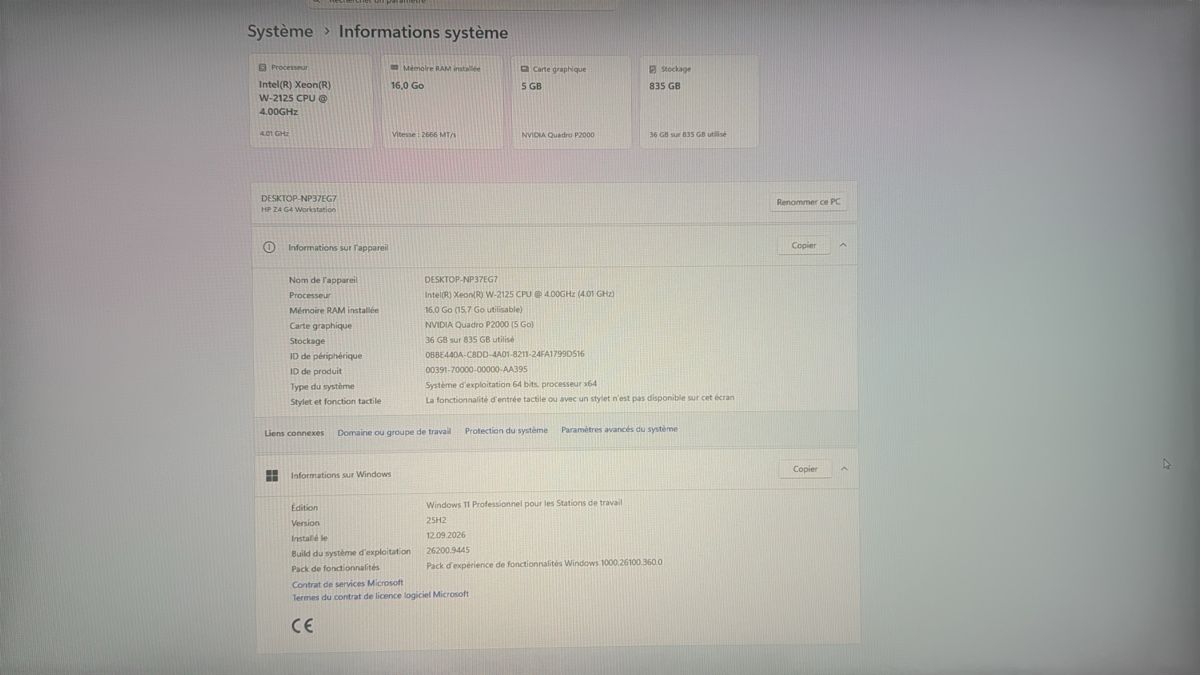The height and width of the screenshot is (675, 1200).
Task: Click the Nom de l'appareil value DESKTOP-NP37EG7
Action: coord(461,279)
